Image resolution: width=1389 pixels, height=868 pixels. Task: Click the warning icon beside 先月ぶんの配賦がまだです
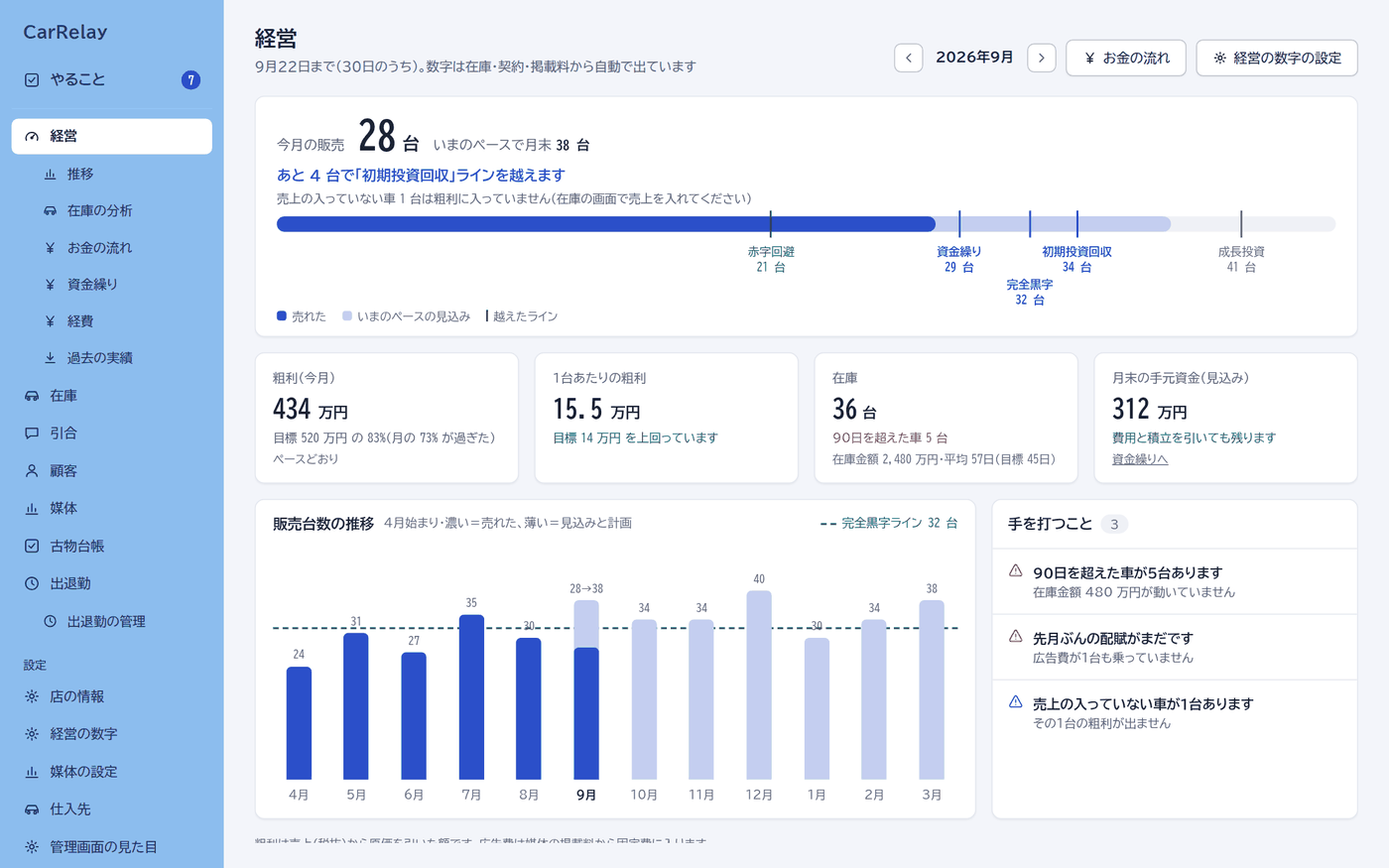tap(1015, 636)
